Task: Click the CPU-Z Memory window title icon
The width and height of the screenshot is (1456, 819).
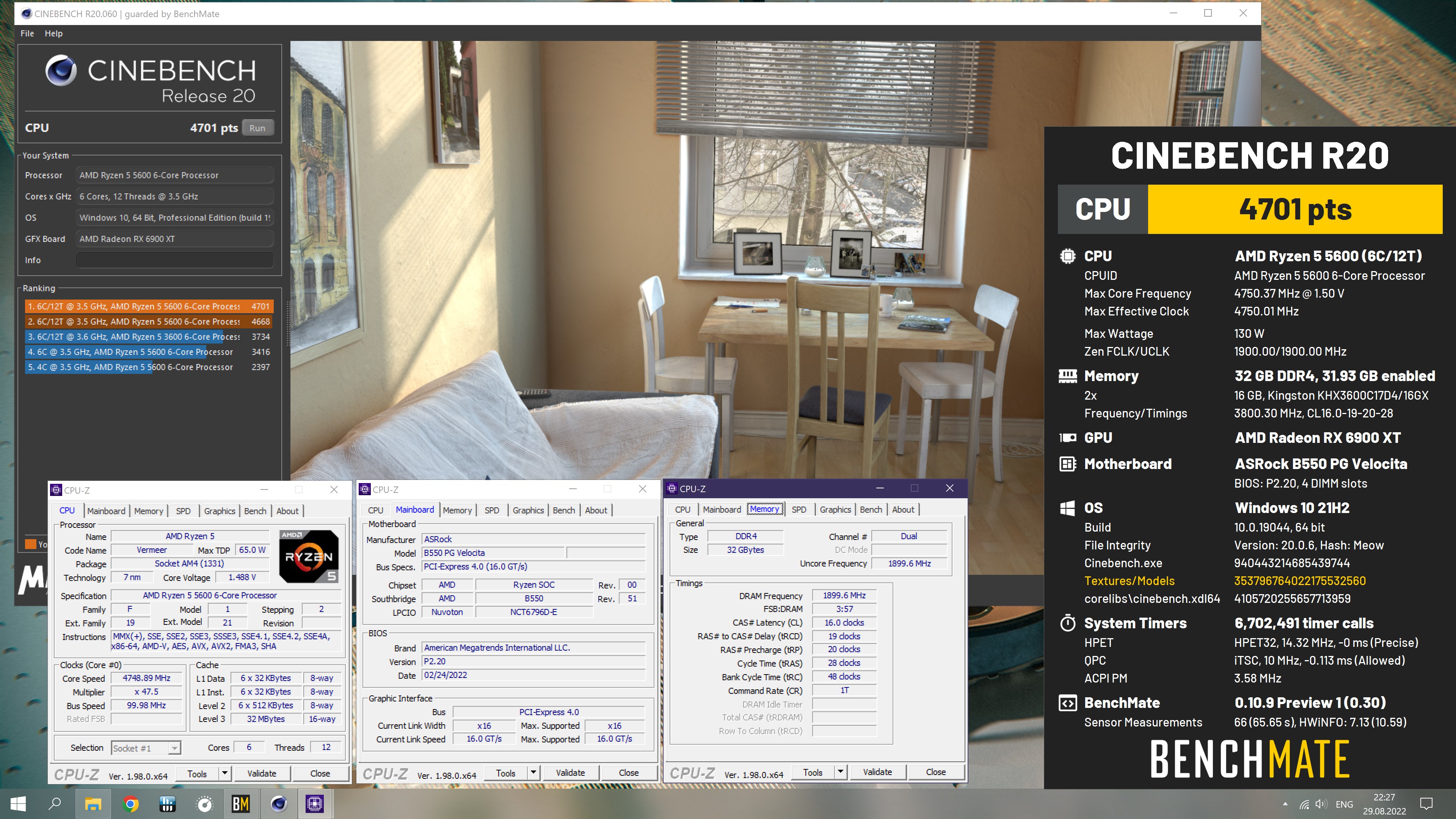Action: pos(672,489)
